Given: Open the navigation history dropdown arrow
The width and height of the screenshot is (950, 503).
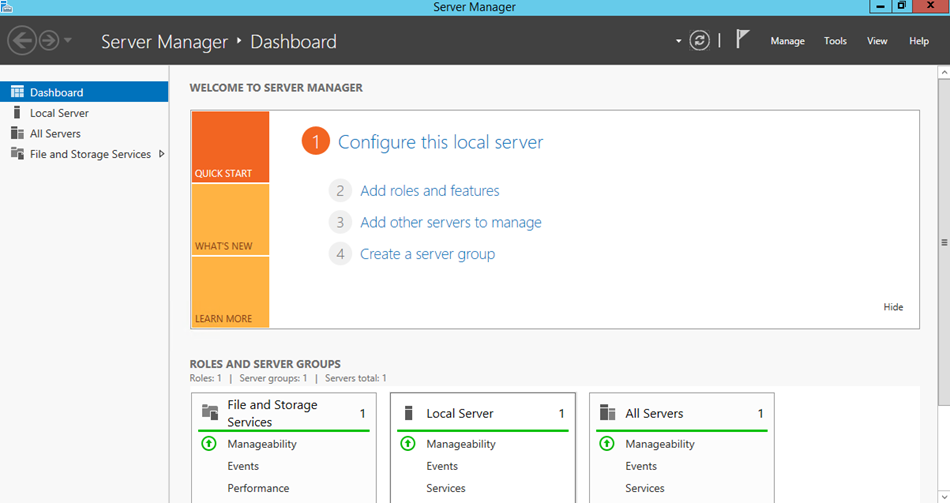Looking at the screenshot, I should (68, 41).
